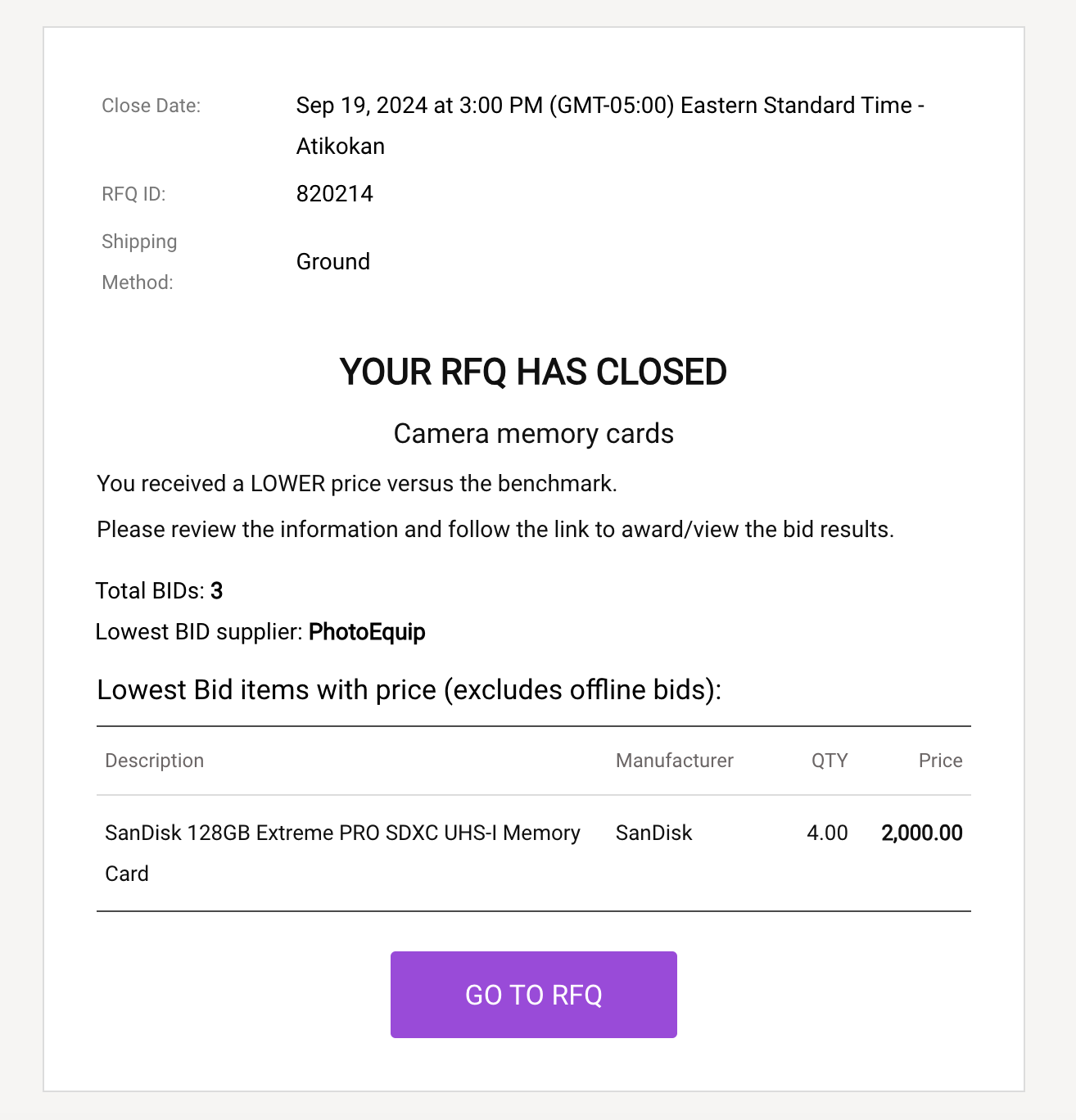
Task: Click the LOWER price benchmark sentence
Action: pos(357,484)
